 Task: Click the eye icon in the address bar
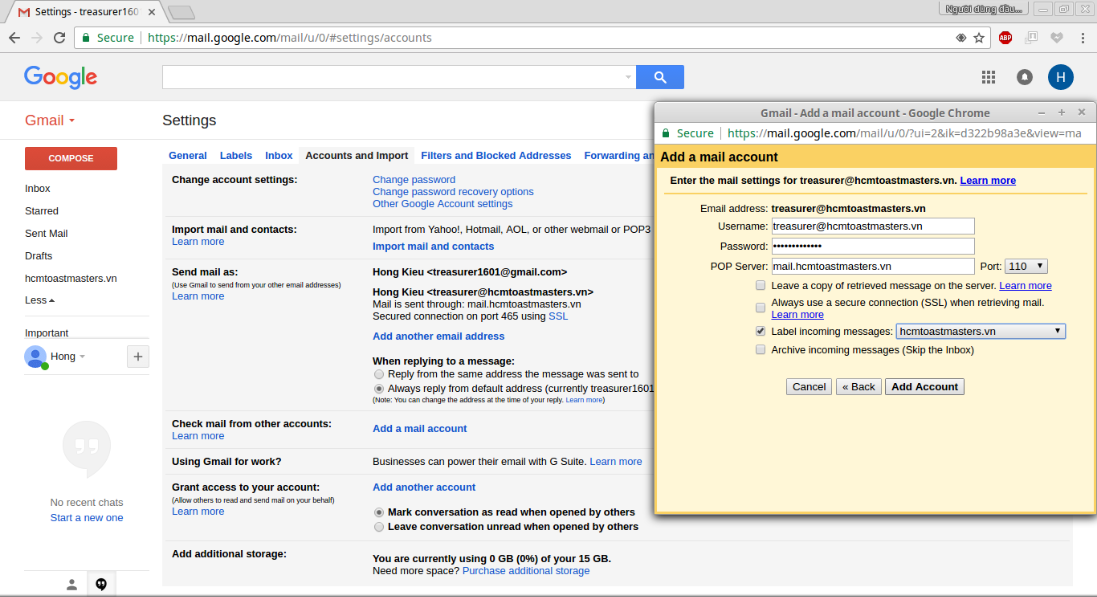pos(961,38)
